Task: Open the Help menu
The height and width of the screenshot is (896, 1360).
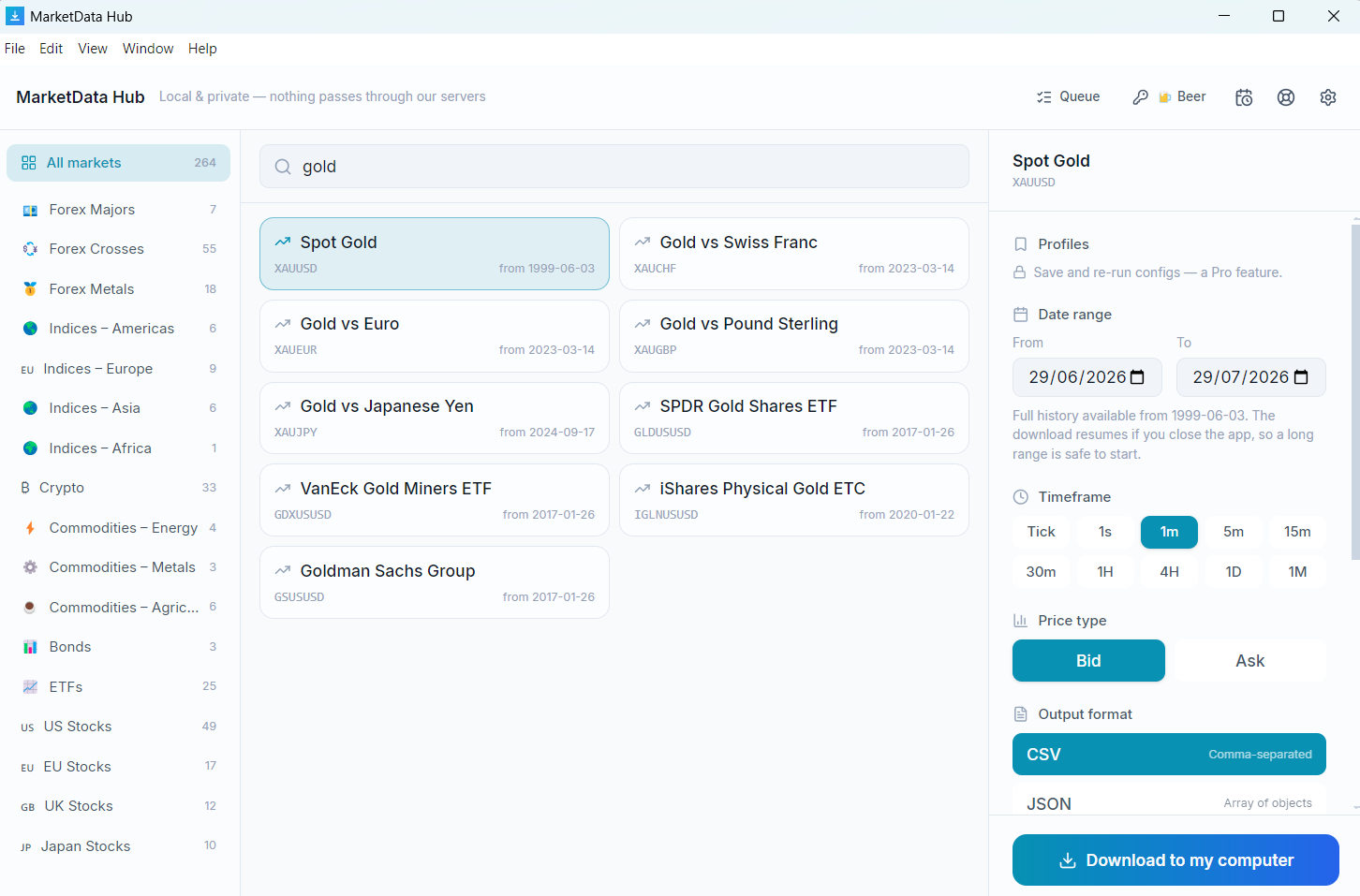Action: [202, 49]
